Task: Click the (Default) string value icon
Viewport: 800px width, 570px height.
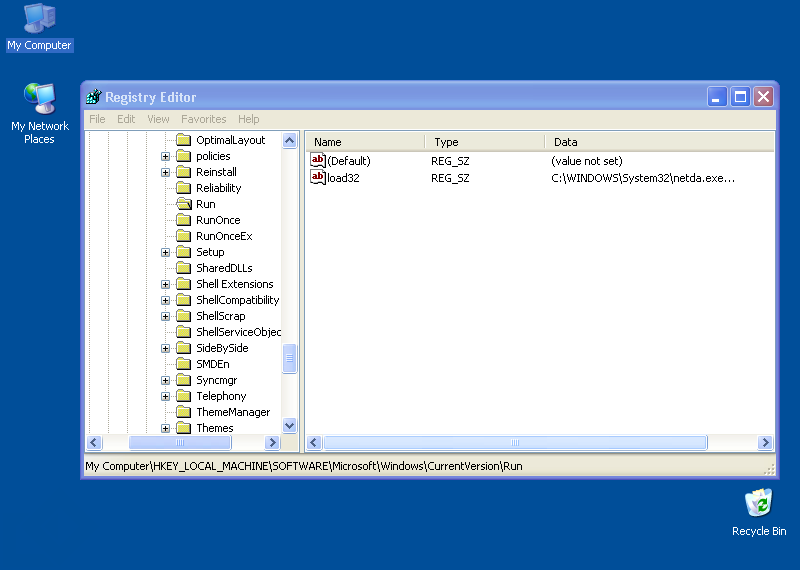Action: 318,161
